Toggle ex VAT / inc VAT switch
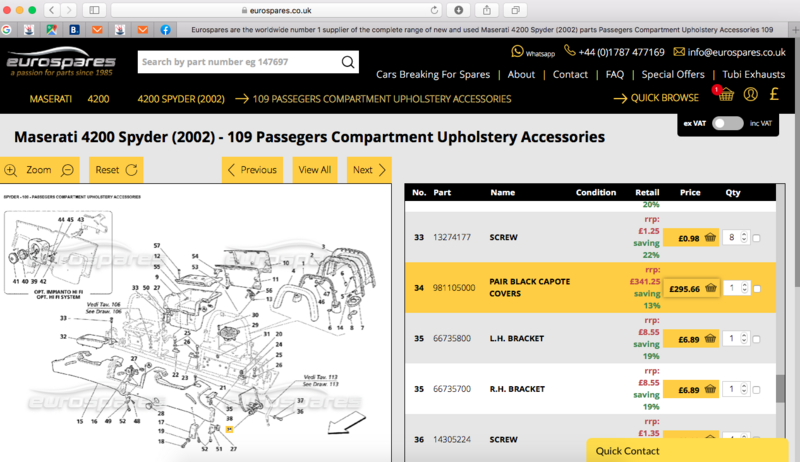 728,123
